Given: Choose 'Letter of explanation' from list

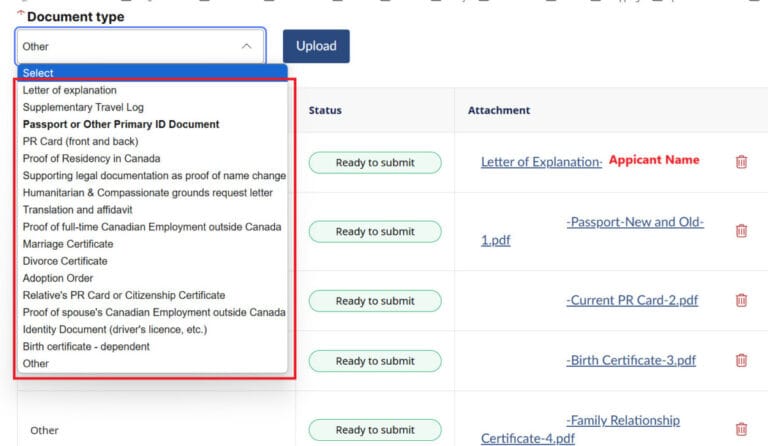Looking at the screenshot, I should [x=70, y=90].
